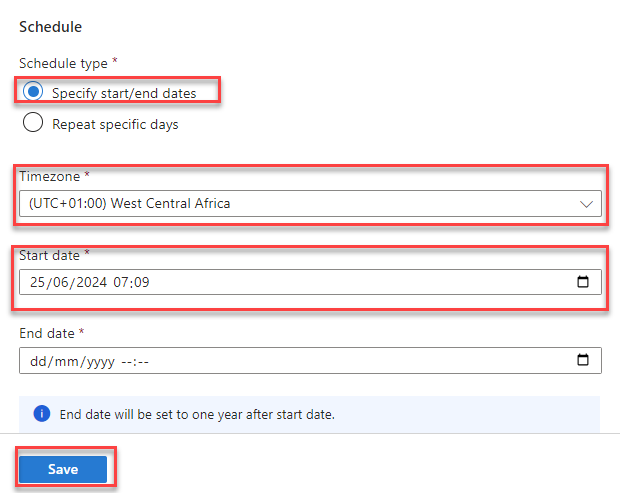Click the 'End date will be set' info message
620x493 pixels.
coord(196,413)
